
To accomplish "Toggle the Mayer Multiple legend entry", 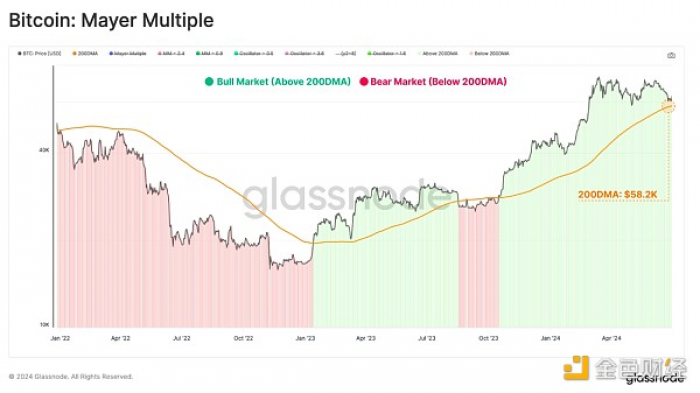I will (x=128, y=54).
